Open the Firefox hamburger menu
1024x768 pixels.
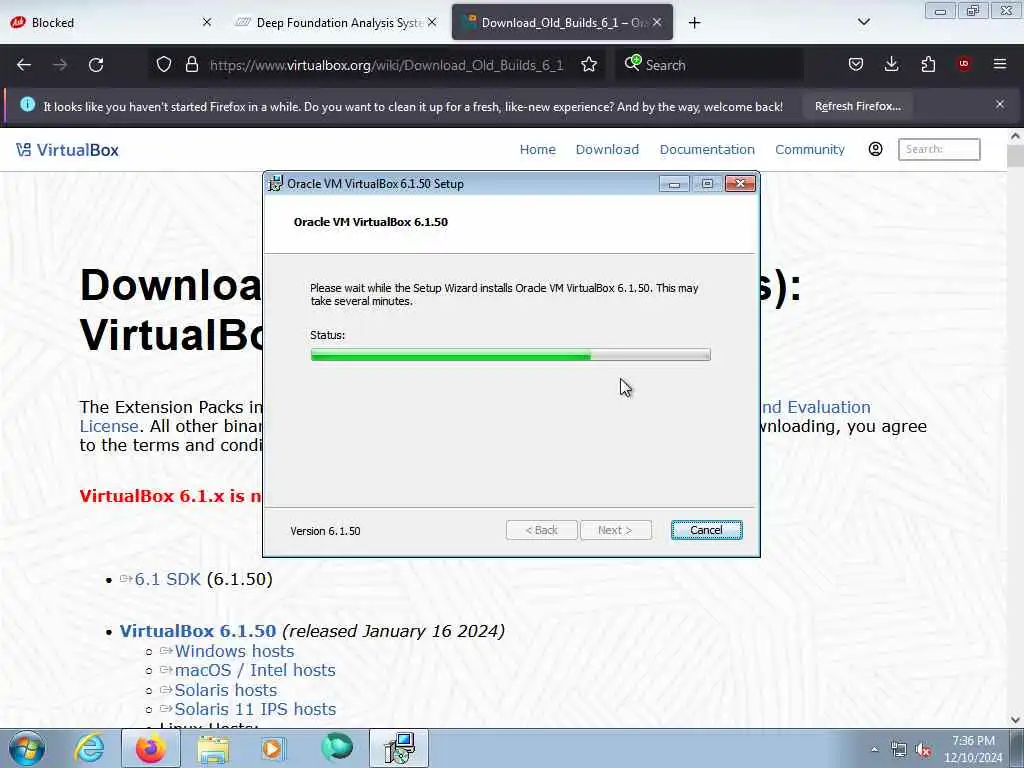(999, 64)
